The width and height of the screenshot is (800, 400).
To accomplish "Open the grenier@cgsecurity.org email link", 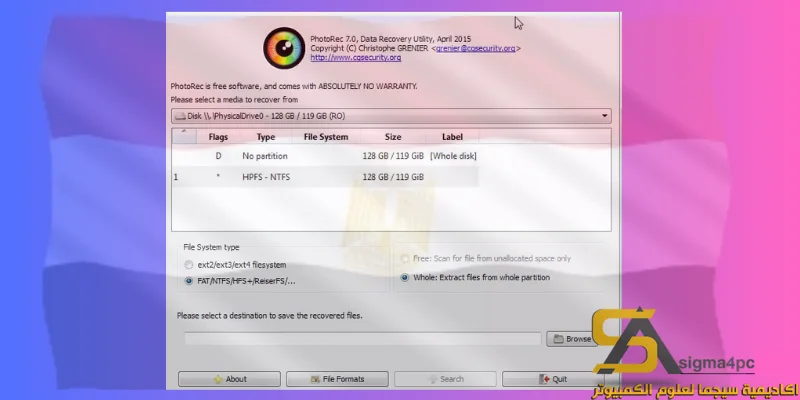I will [x=476, y=48].
